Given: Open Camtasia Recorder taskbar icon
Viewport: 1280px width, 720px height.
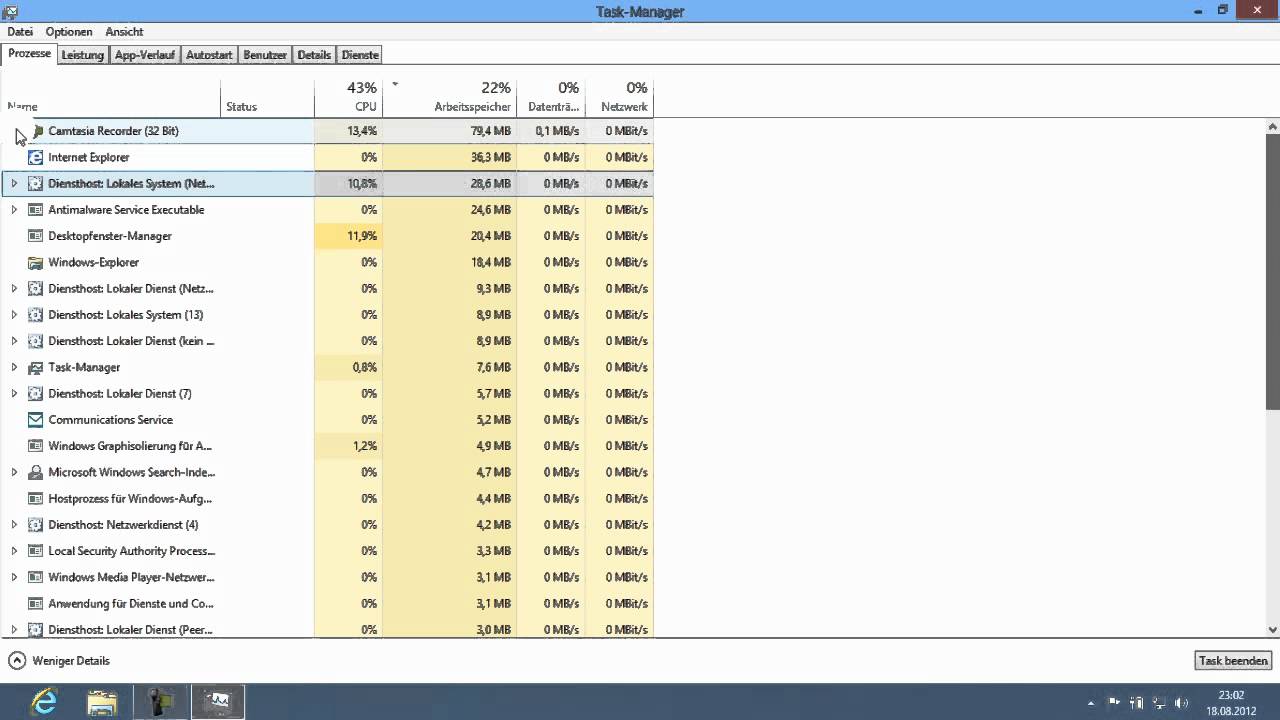Looking at the screenshot, I should [160, 702].
